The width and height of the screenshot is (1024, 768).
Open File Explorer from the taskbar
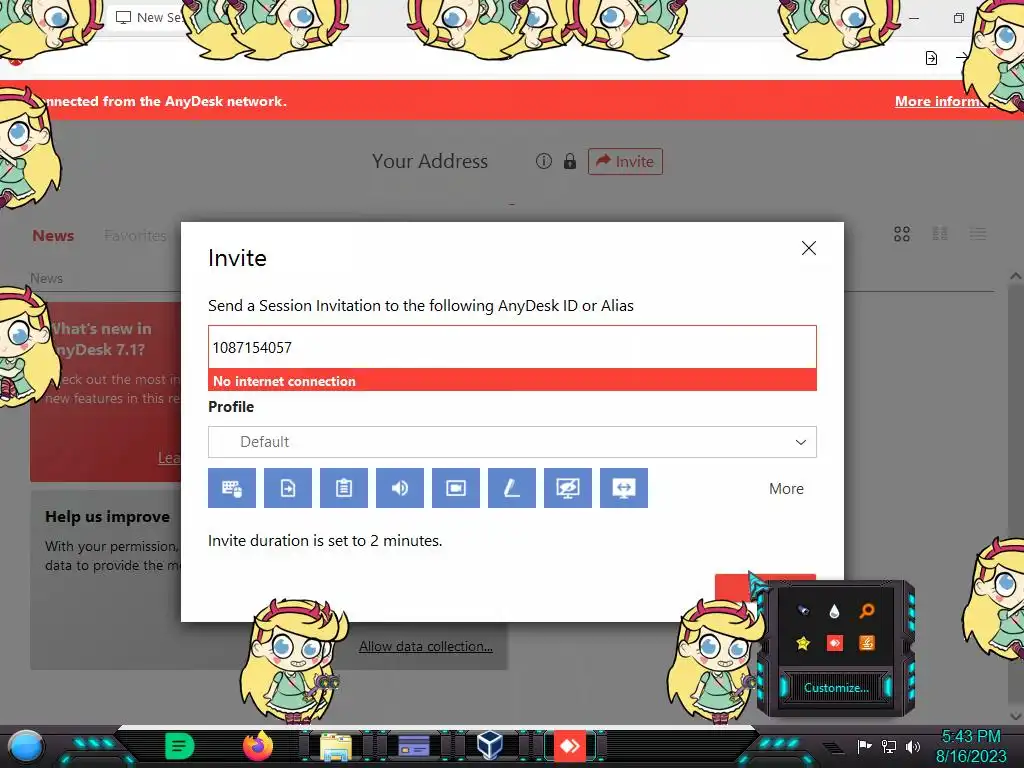click(x=336, y=746)
